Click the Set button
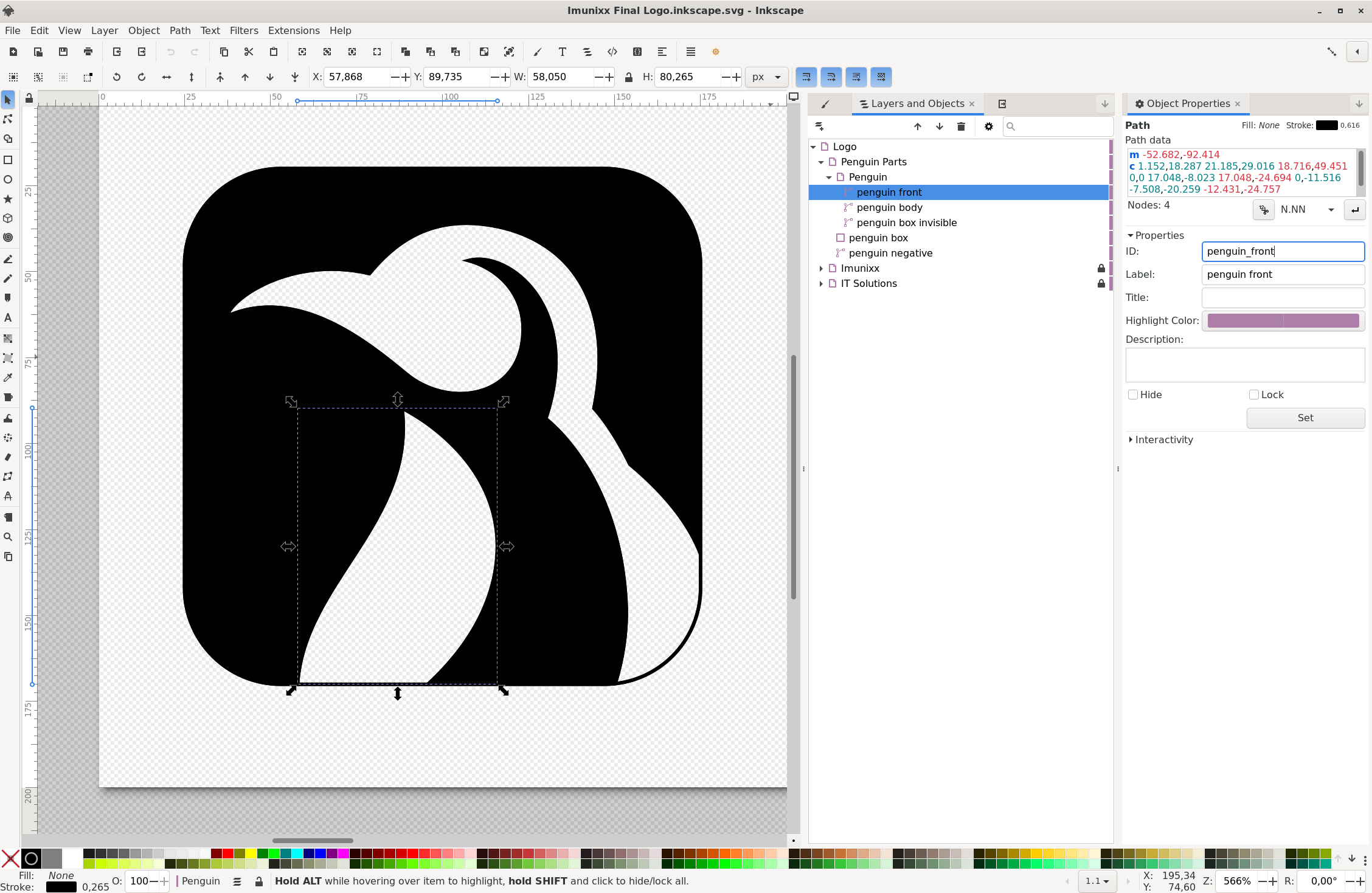1372x893 pixels. (x=1305, y=418)
